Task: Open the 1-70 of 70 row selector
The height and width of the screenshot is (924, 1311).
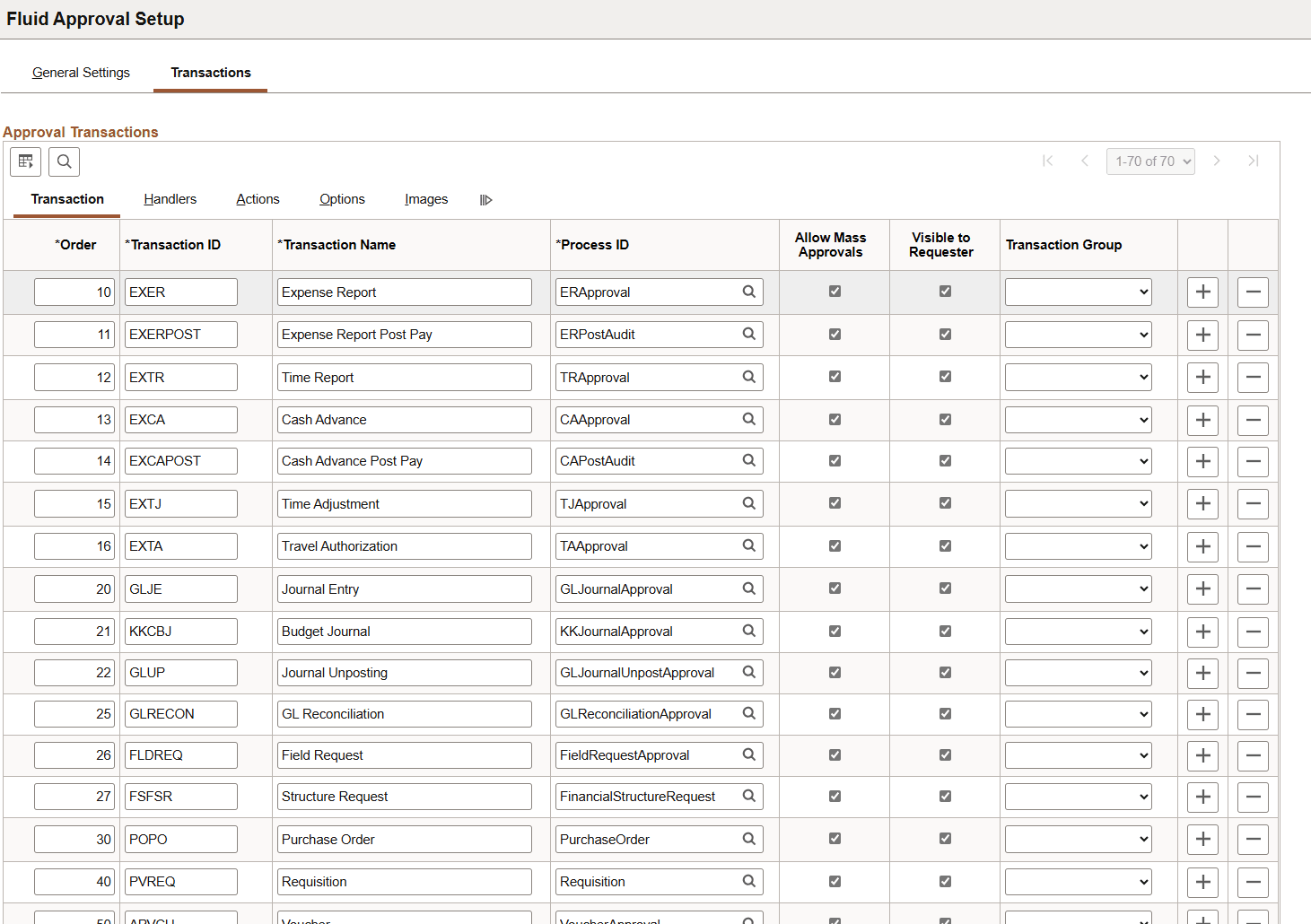Action: pos(1150,161)
